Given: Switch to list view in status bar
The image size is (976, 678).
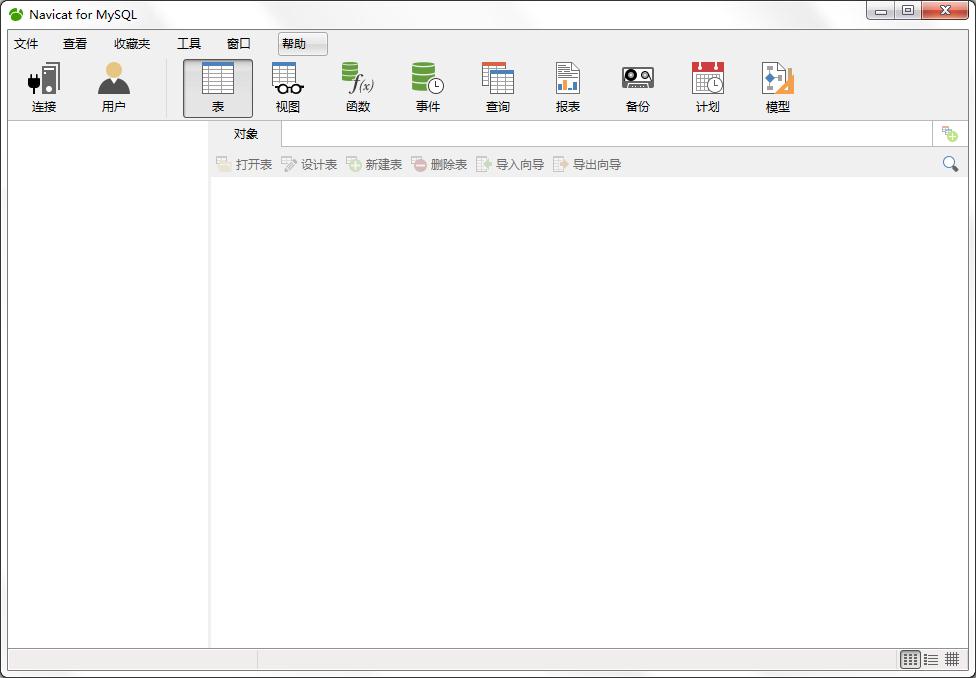Looking at the screenshot, I should pyautogui.click(x=931, y=659).
